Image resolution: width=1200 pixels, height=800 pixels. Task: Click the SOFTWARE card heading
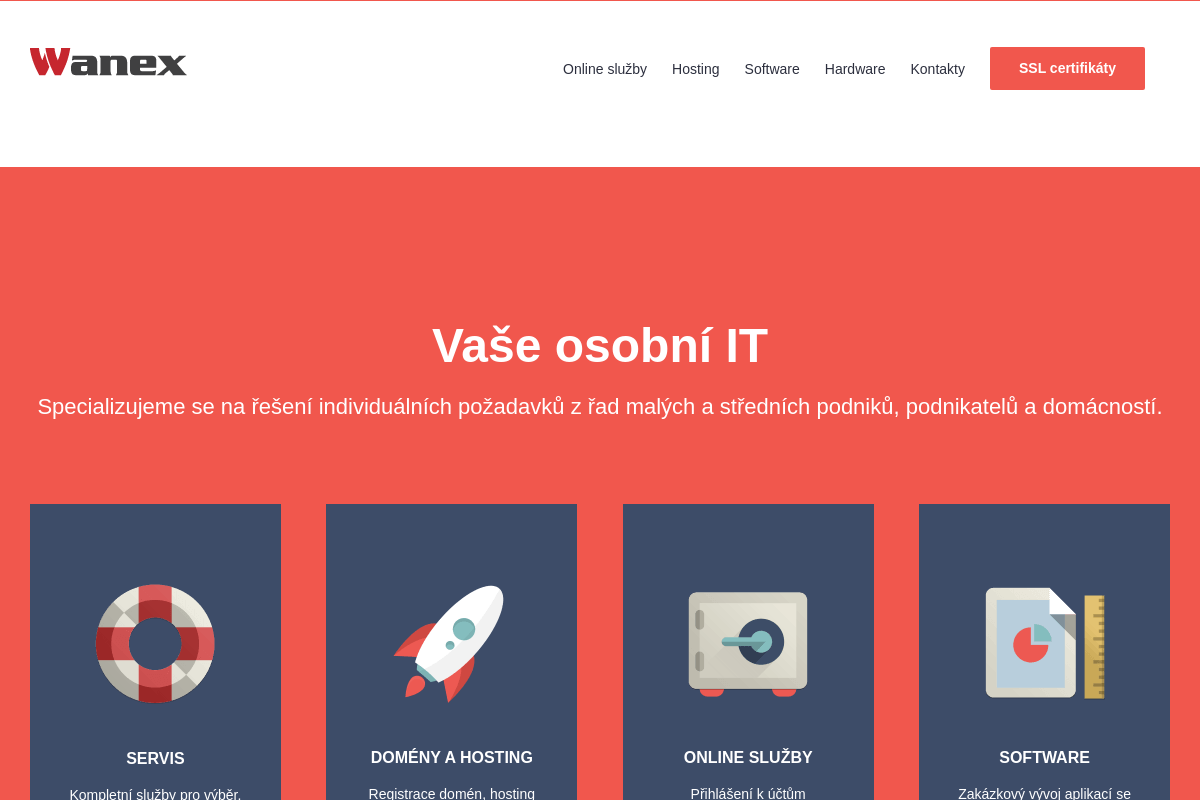click(x=1045, y=758)
